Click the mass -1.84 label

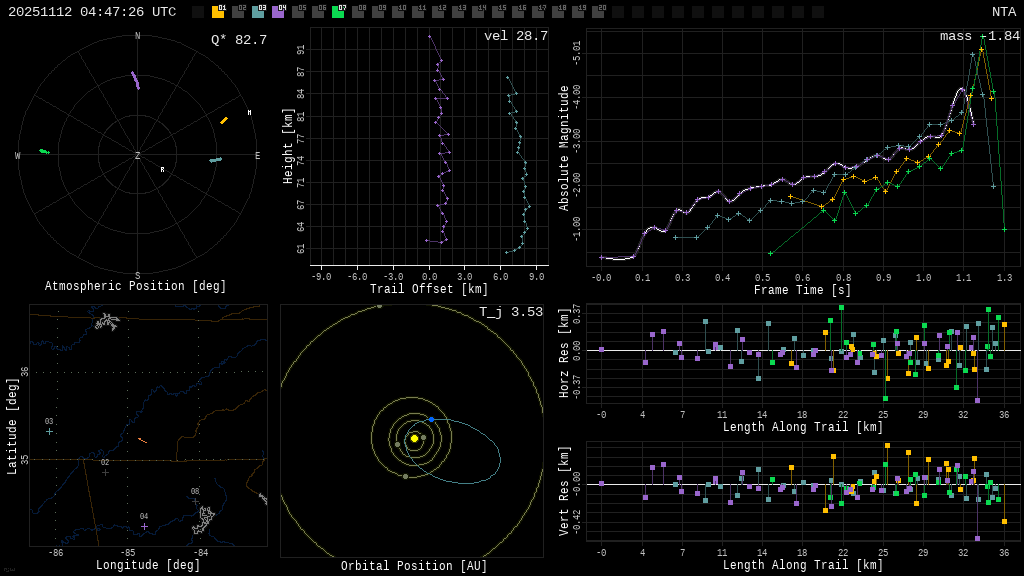click(x=979, y=36)
